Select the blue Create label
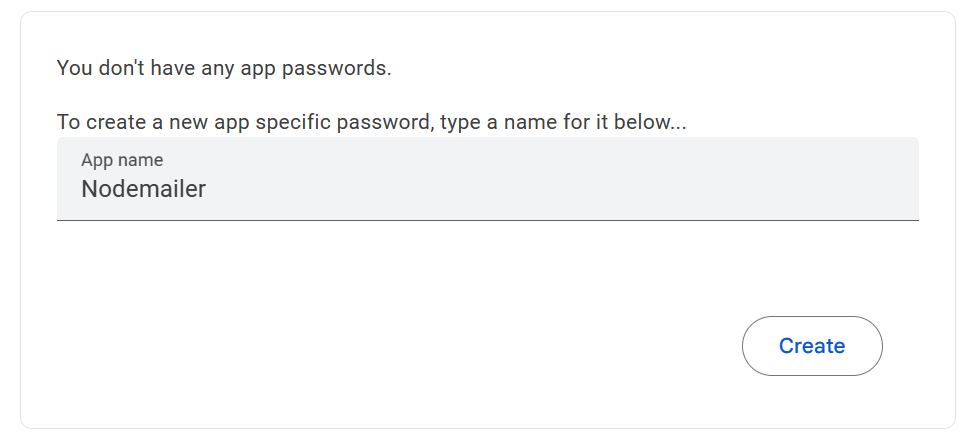Screen dimensions: 969x445 (x=811, y=346)
